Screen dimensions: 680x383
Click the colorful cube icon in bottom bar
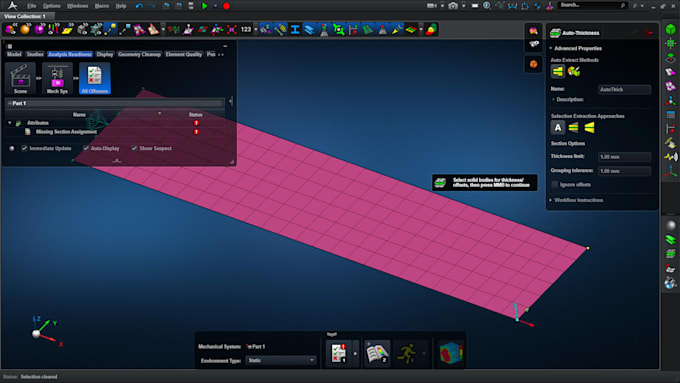451,353
